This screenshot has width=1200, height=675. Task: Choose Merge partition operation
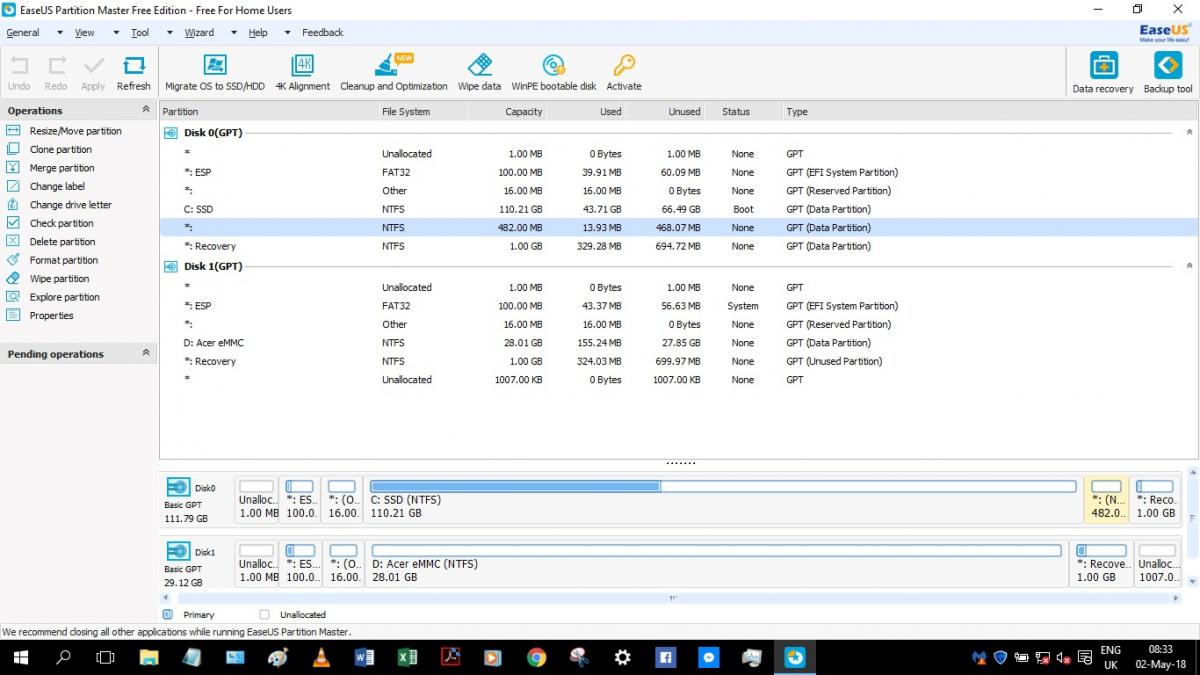[x=62, y=168]
